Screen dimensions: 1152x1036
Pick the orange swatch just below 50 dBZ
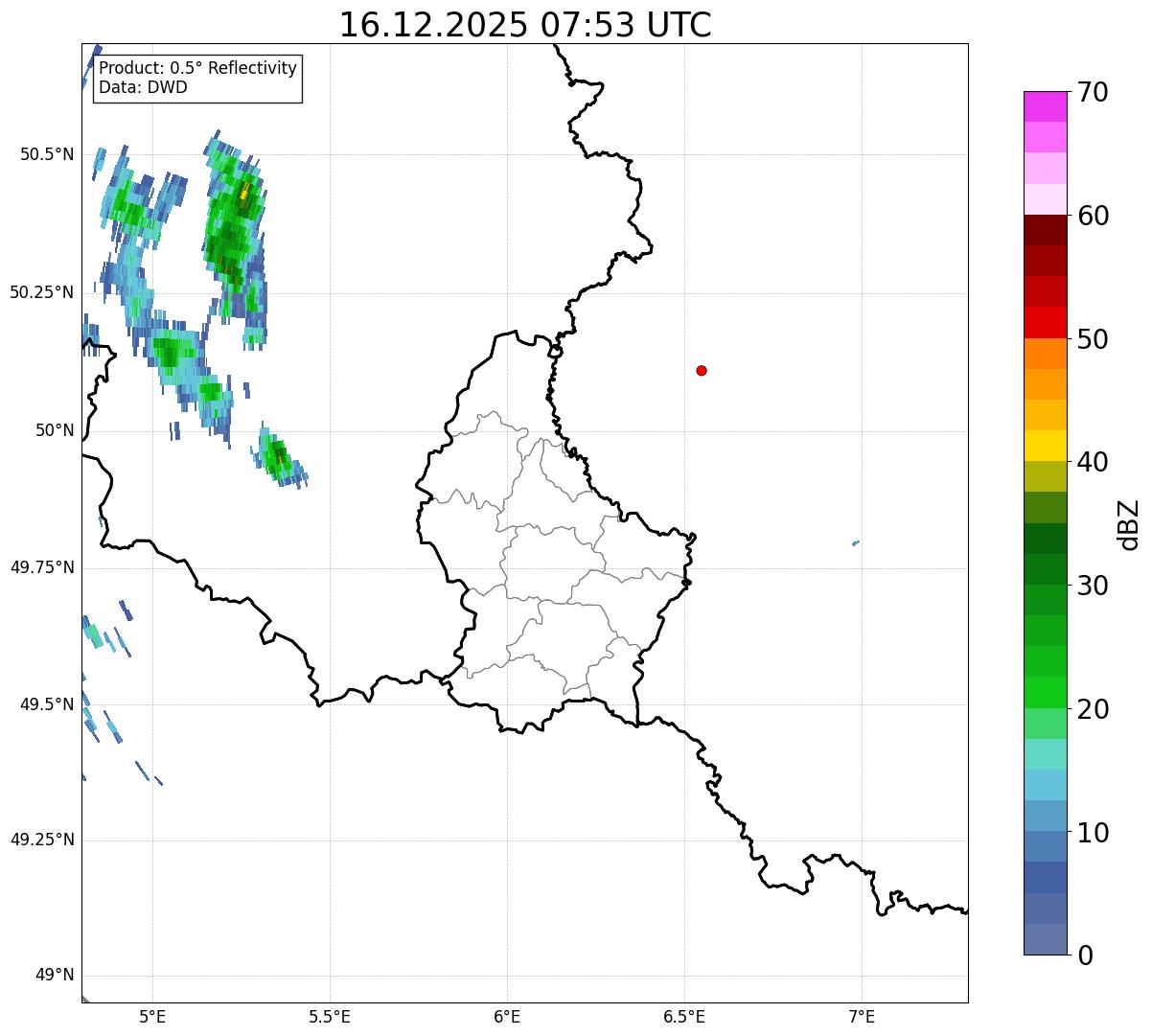click(x=1045, y=354)
